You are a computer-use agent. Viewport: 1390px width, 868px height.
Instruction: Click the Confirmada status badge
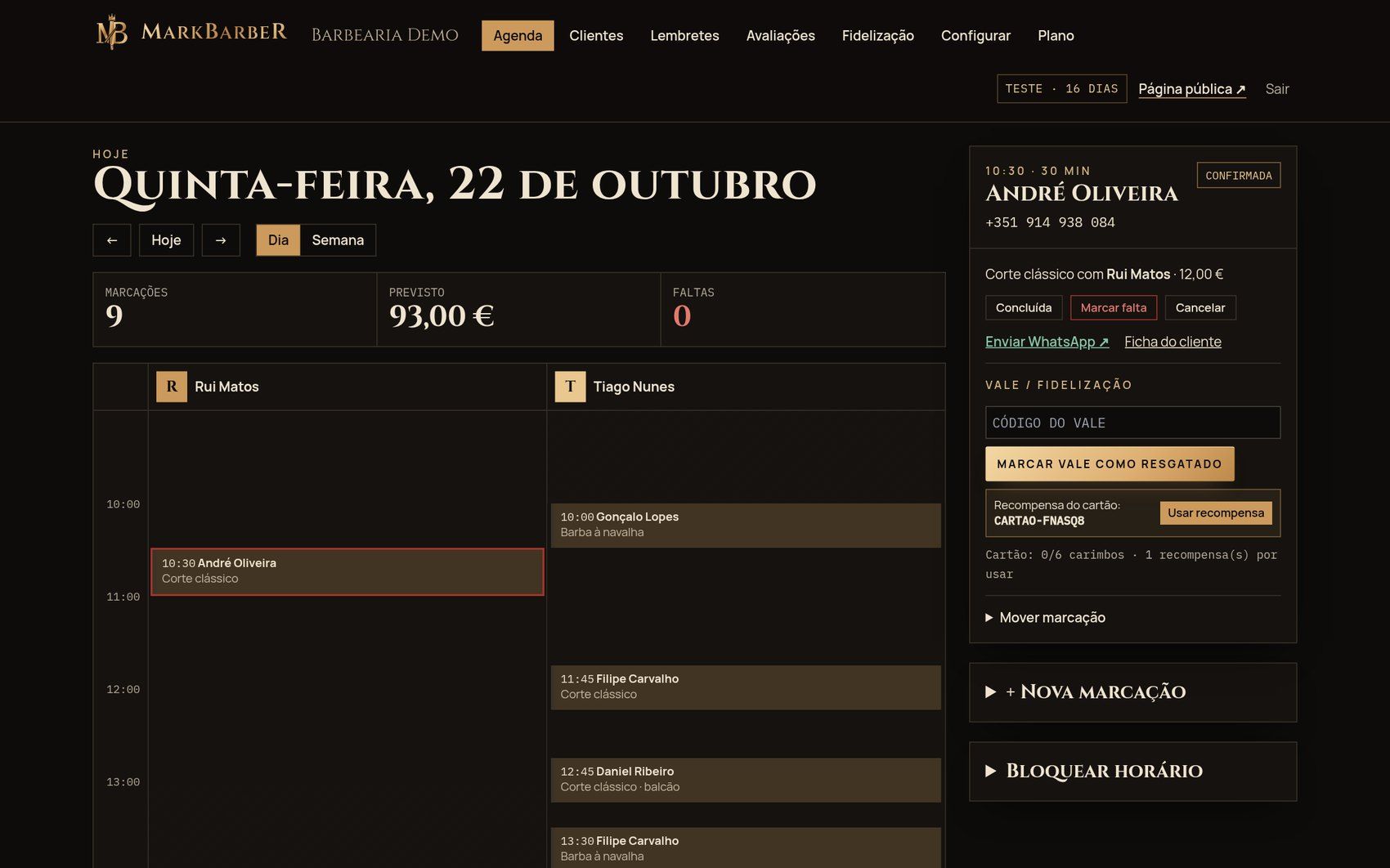pos(1239,176)
